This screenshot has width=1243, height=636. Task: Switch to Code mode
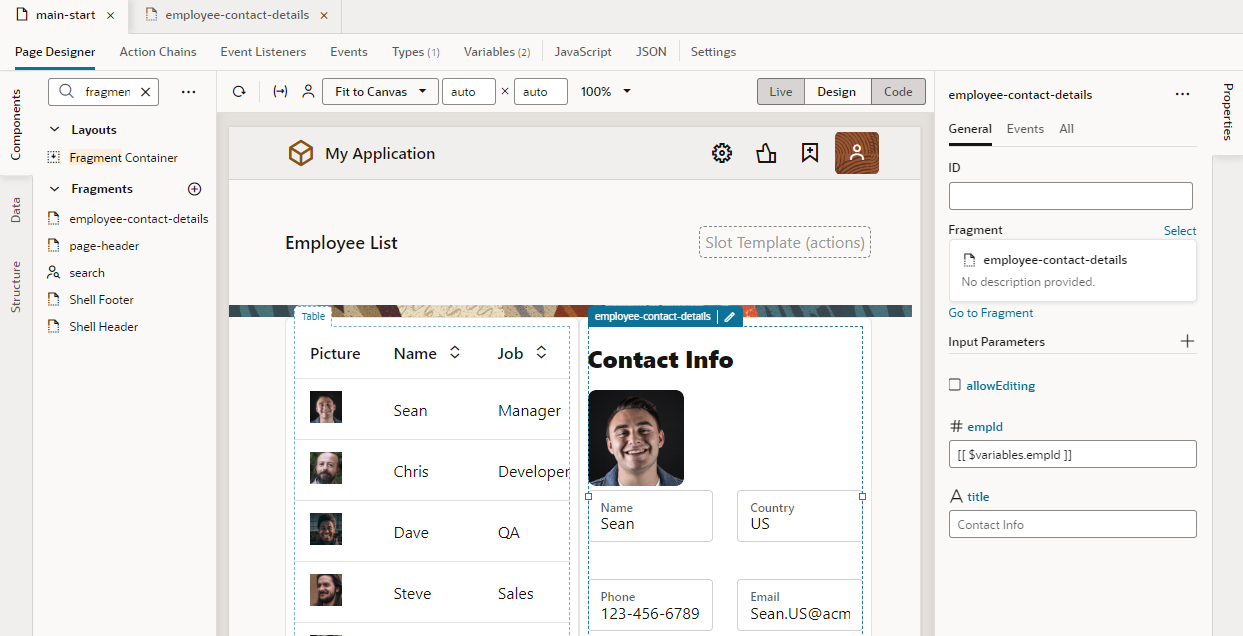(x=898, y=92)
